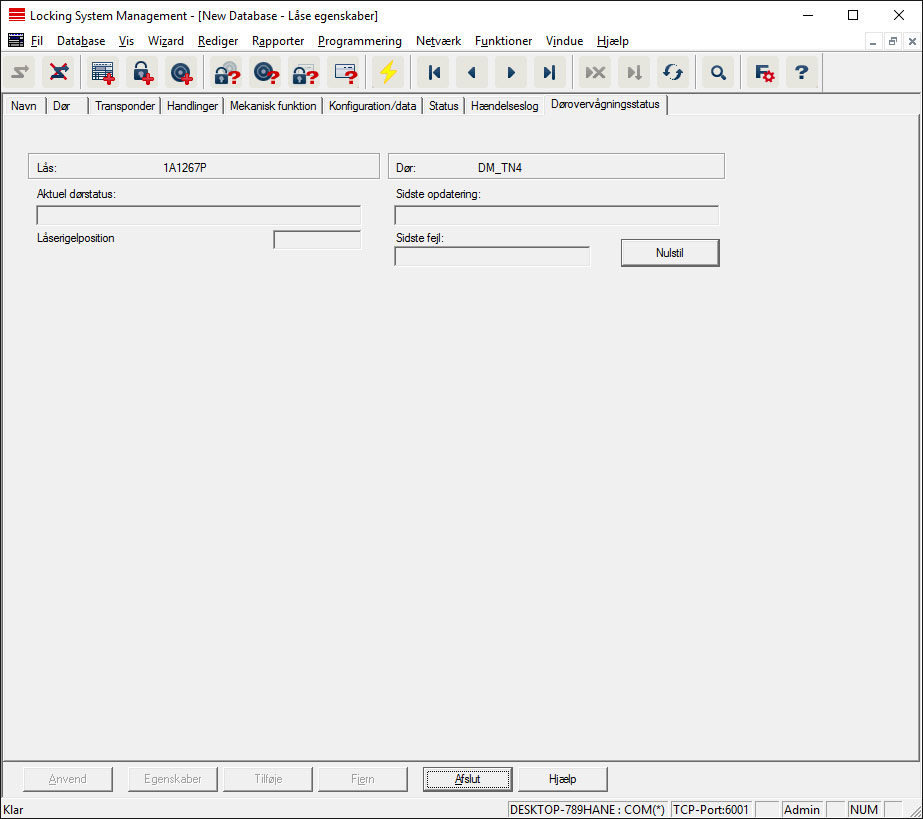Click the question mark help icon
Screen dimensions: 923x819
(801, 72)
